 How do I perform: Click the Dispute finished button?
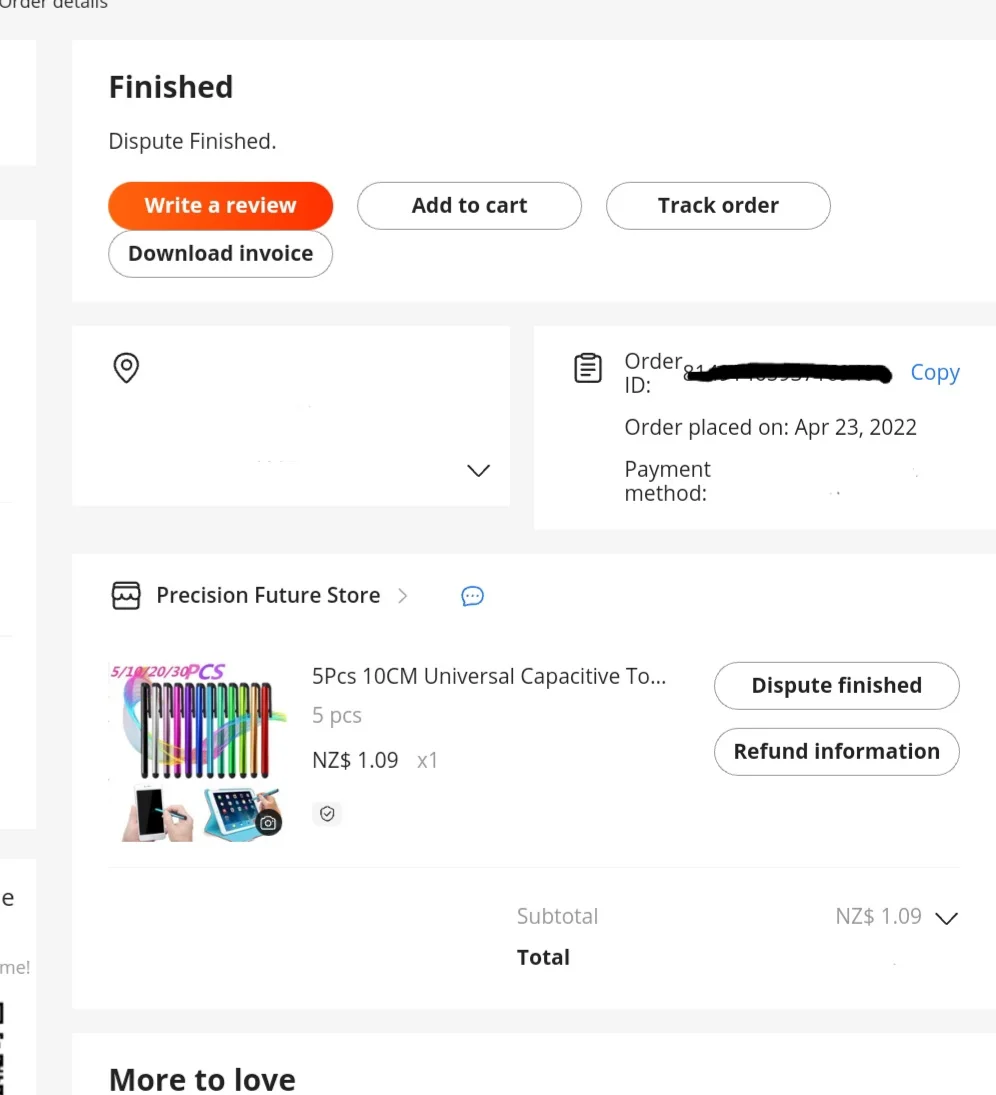(836, 686)
